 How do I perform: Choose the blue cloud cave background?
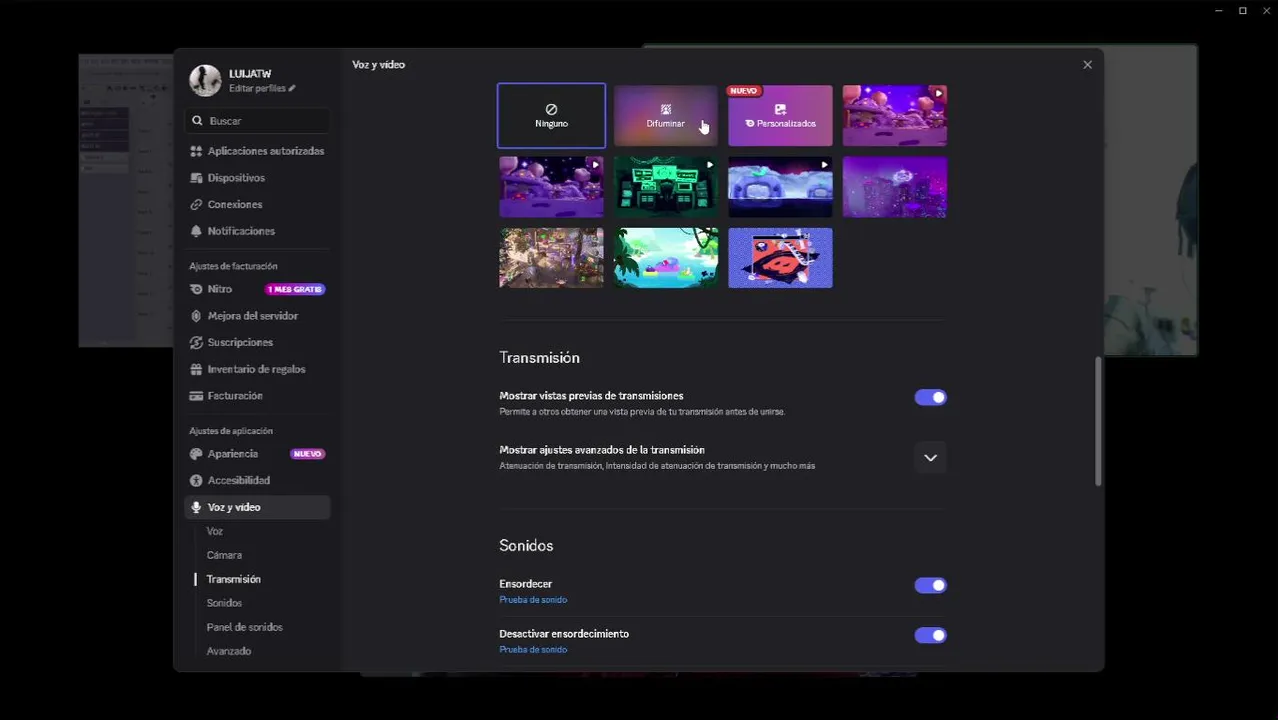coord(780,187)
